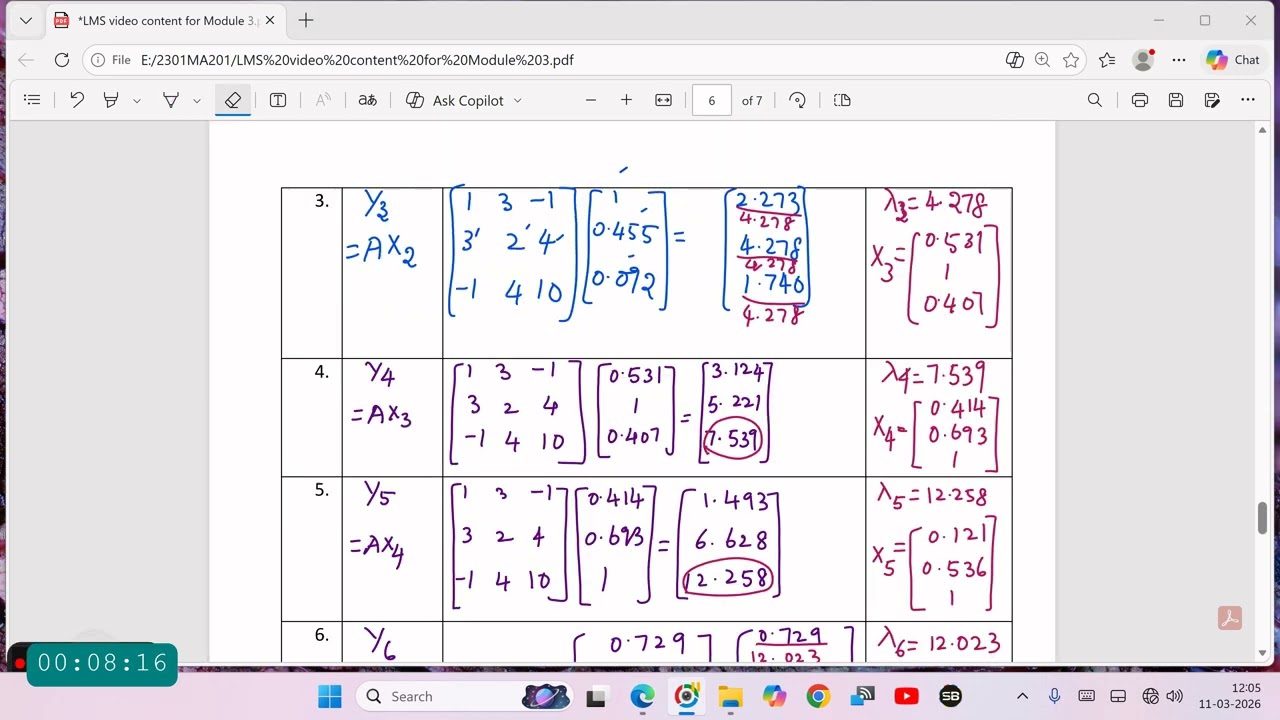The width and height of the screenshot is (1280, 720).
Task: Click the Translate icon in the PDF toolbar
Action: [x=368, y=100]
